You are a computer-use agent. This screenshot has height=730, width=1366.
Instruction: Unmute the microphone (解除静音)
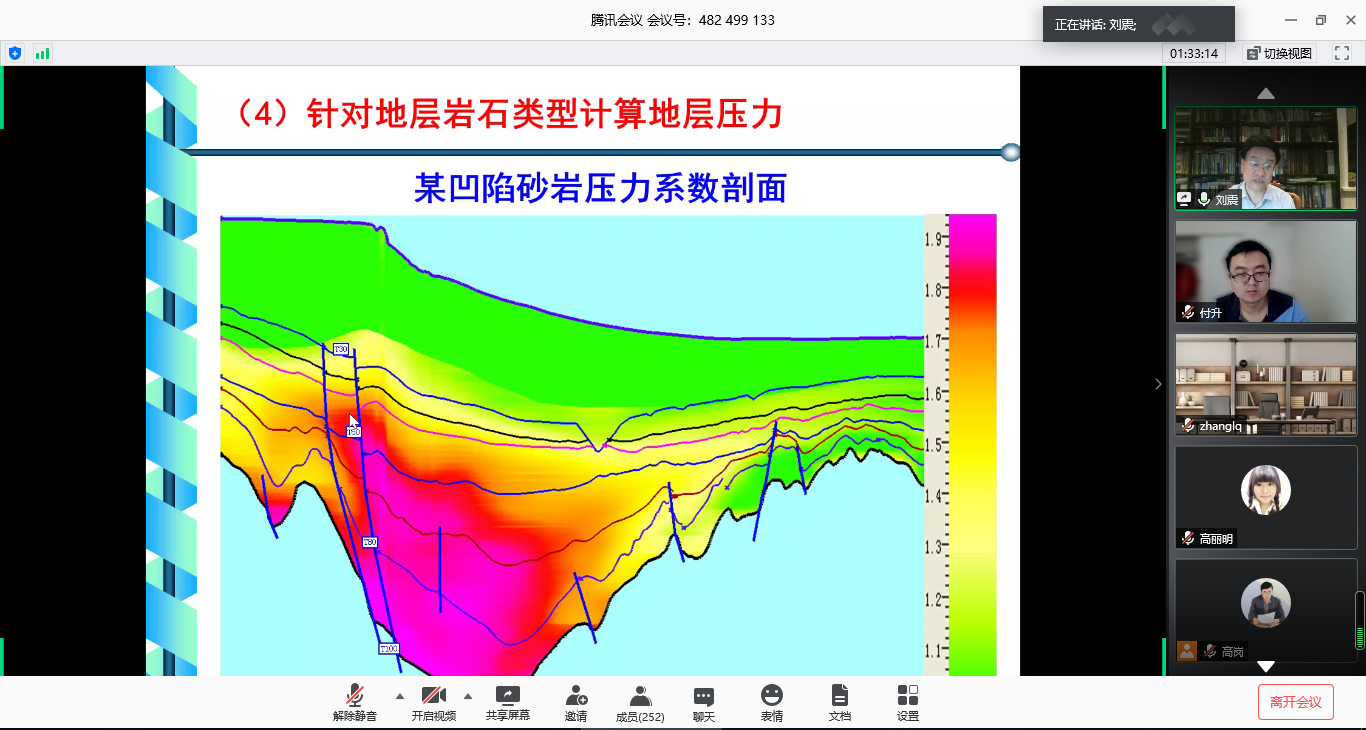(355, 702)
